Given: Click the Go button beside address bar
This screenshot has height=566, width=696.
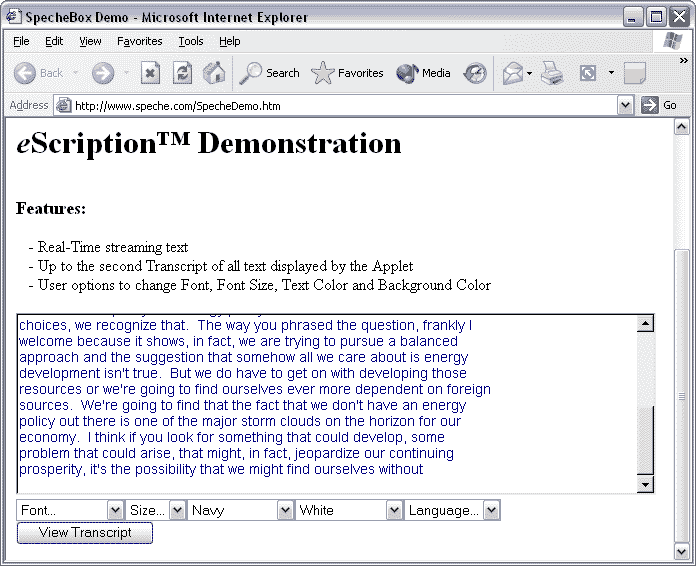Looking at the screenshot, I should [x=659, y=105].
